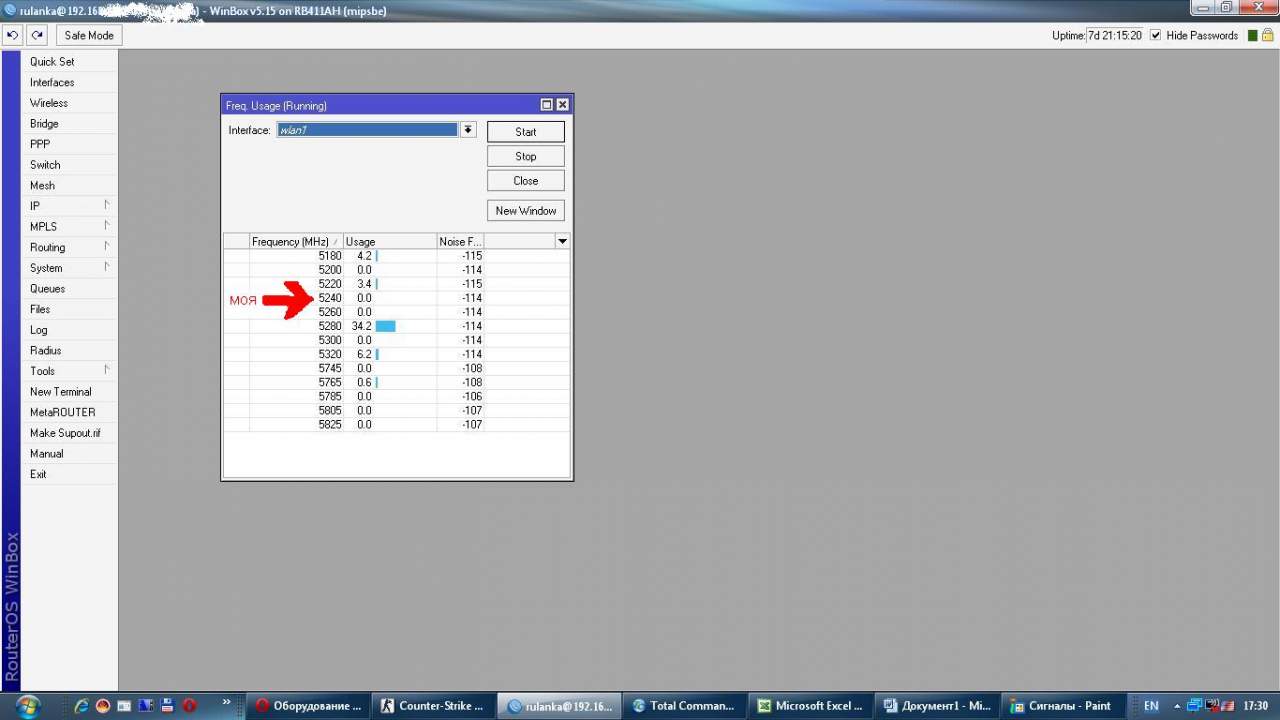Image resolution: width=1280 pixels, height=720 pixels.
Task: Show hidden system tray icons arrow
Action: point(1176,706)
